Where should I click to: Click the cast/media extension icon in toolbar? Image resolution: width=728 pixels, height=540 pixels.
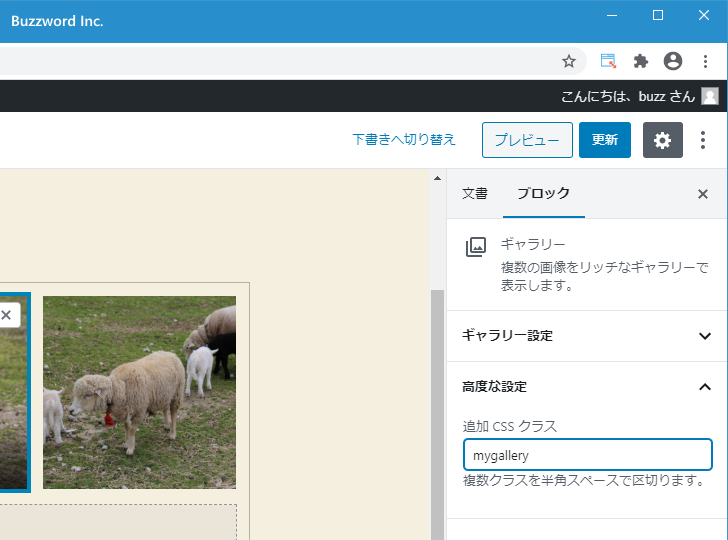(608, 61)
